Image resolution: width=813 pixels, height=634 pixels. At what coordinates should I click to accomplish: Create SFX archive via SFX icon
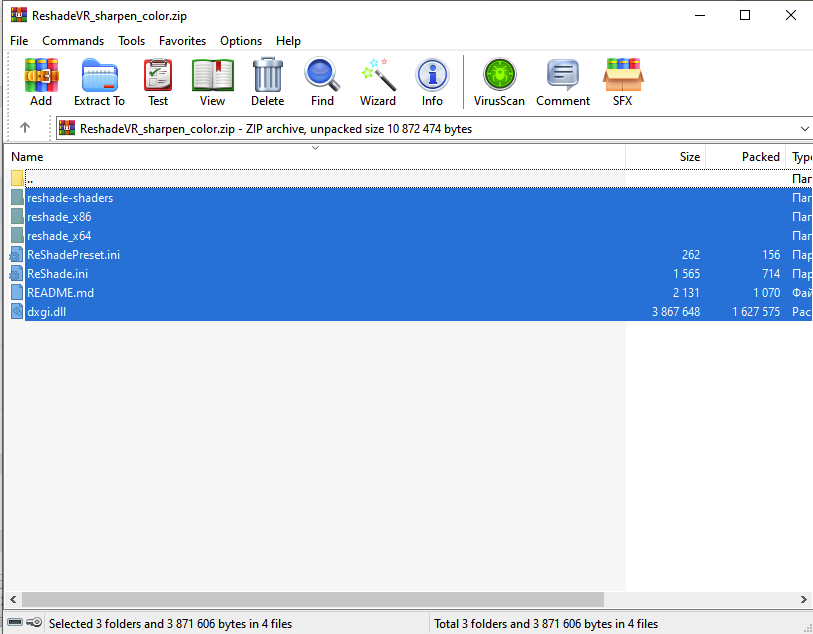pos(623,76)
